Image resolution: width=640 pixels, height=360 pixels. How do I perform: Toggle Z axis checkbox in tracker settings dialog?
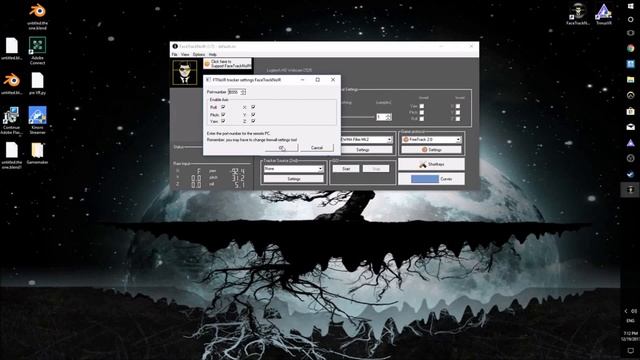253,121
